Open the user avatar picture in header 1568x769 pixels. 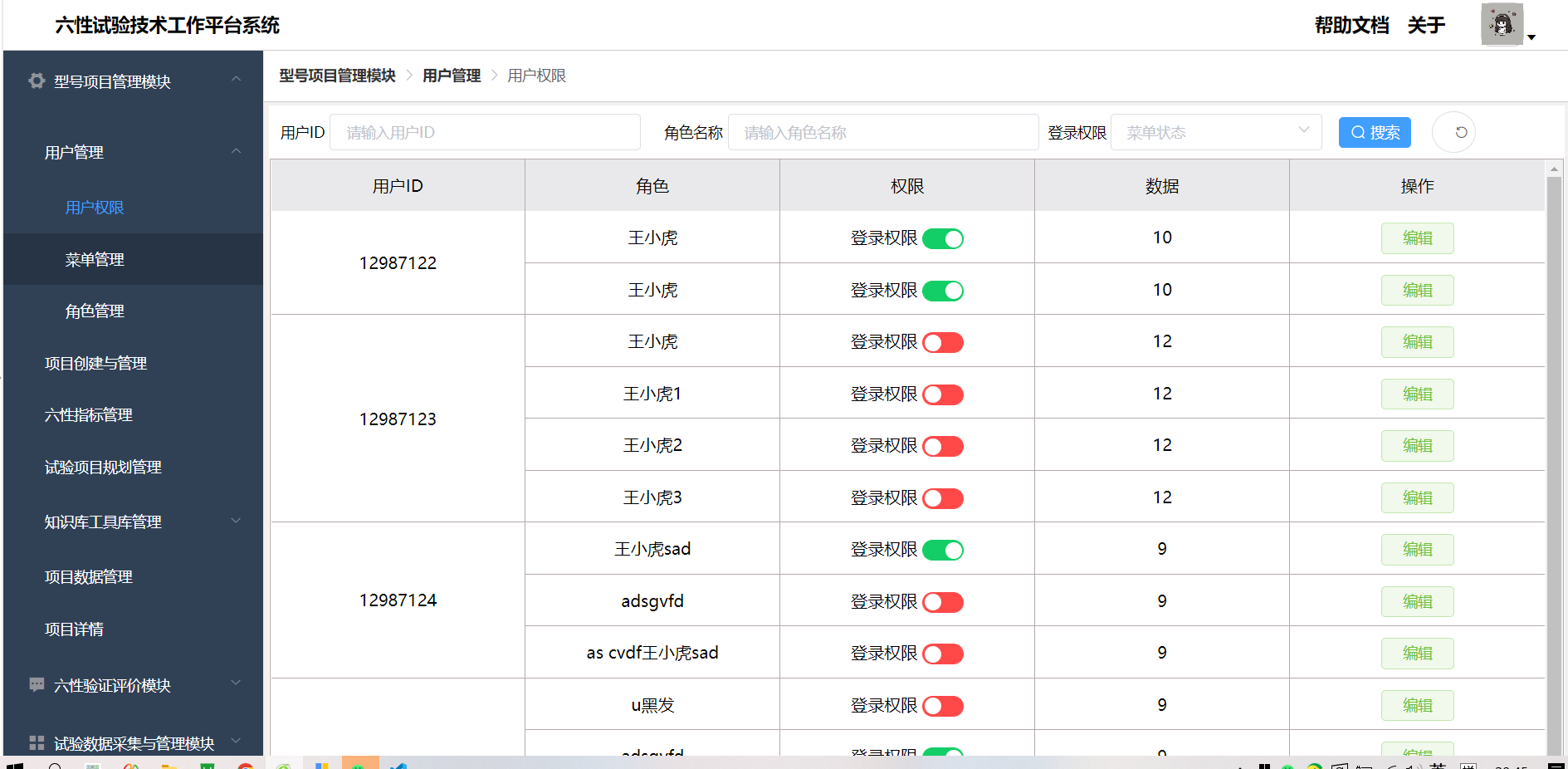pos(1502,24)
